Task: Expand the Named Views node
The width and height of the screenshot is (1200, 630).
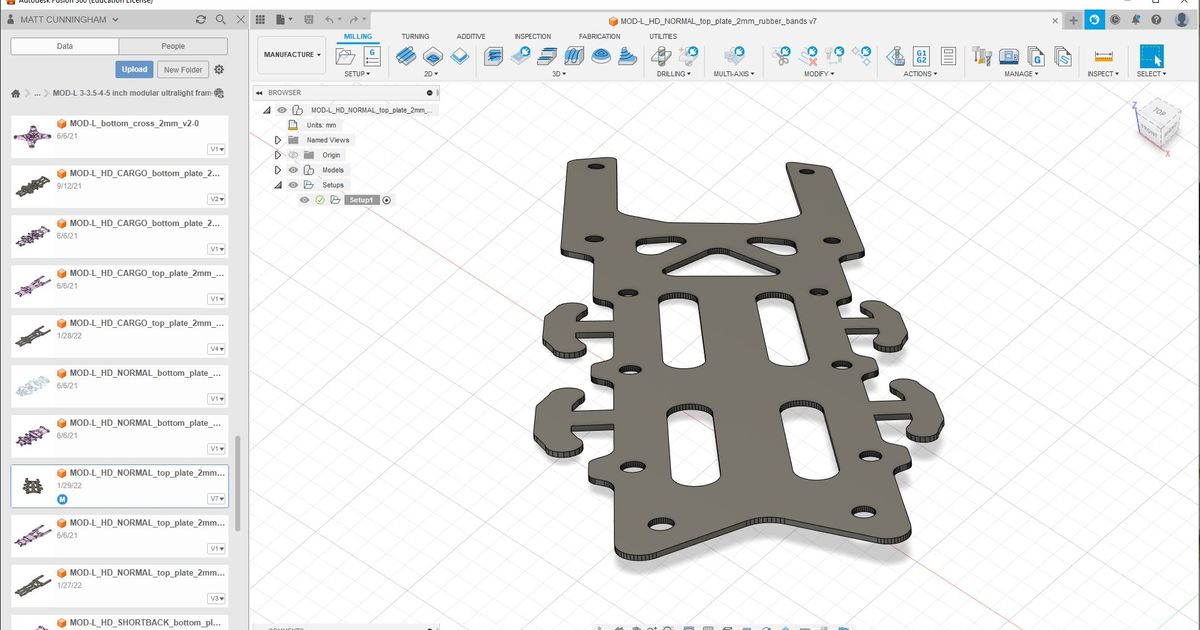Action: point(279,139)
